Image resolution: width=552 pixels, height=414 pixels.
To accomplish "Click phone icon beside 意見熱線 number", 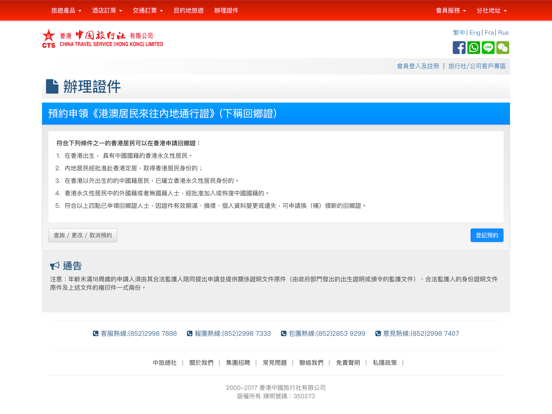I will (x=378, y=333).
